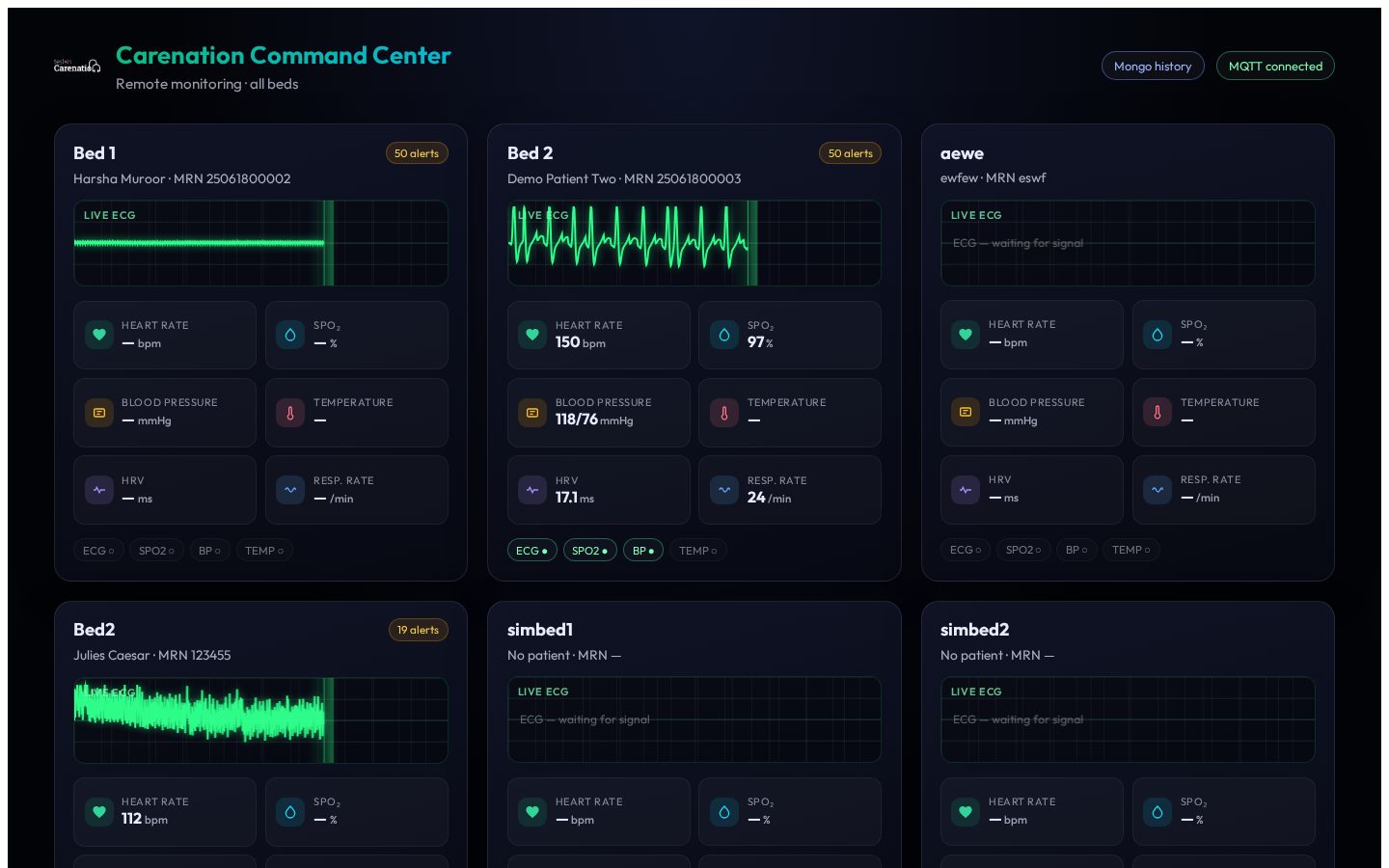Click simbed1 heart rate icon

point(532,811)
